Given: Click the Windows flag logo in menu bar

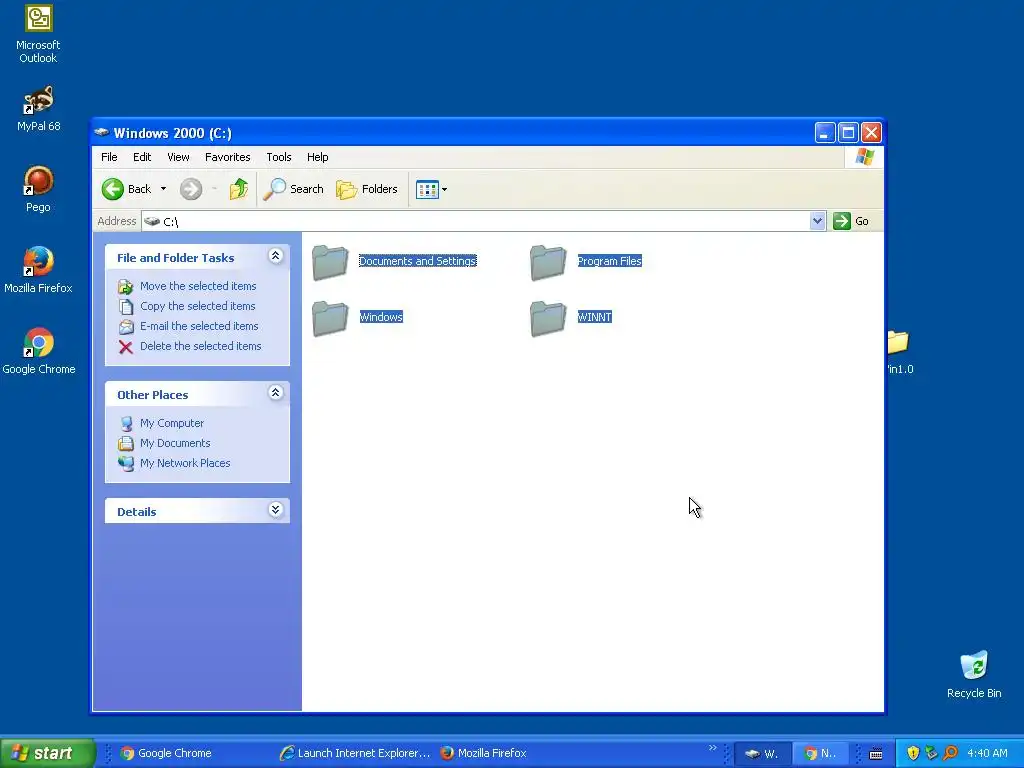Looking at the screenshot, I should click(x=864, y=157).
